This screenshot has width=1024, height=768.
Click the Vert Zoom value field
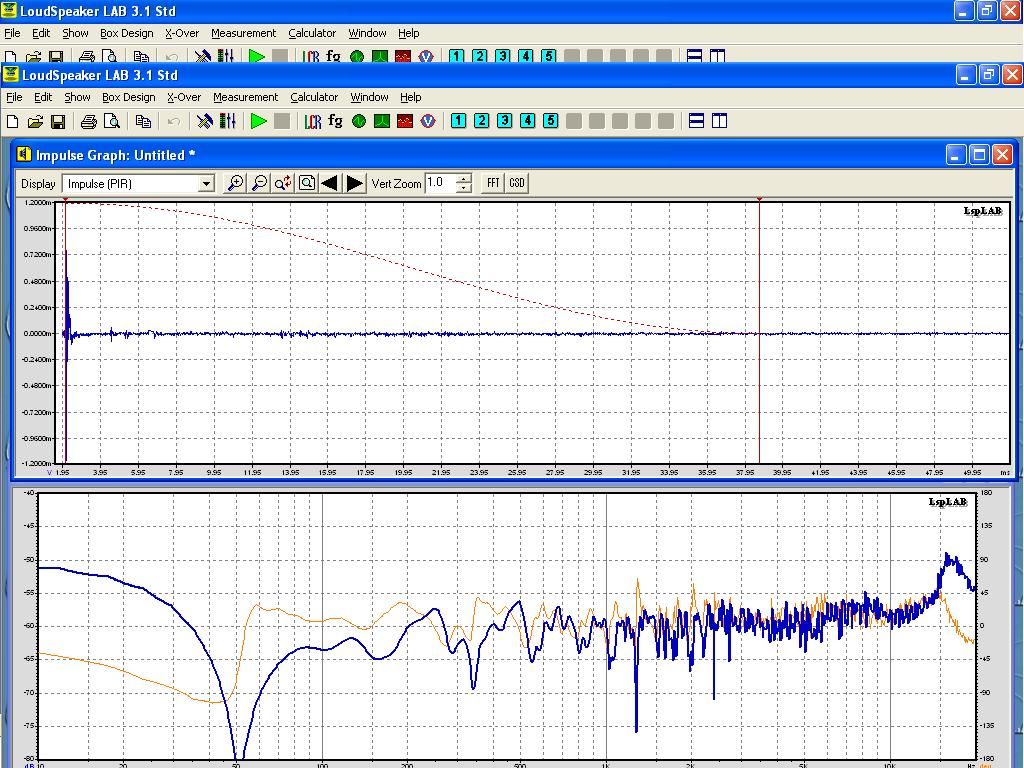[441, 184]
